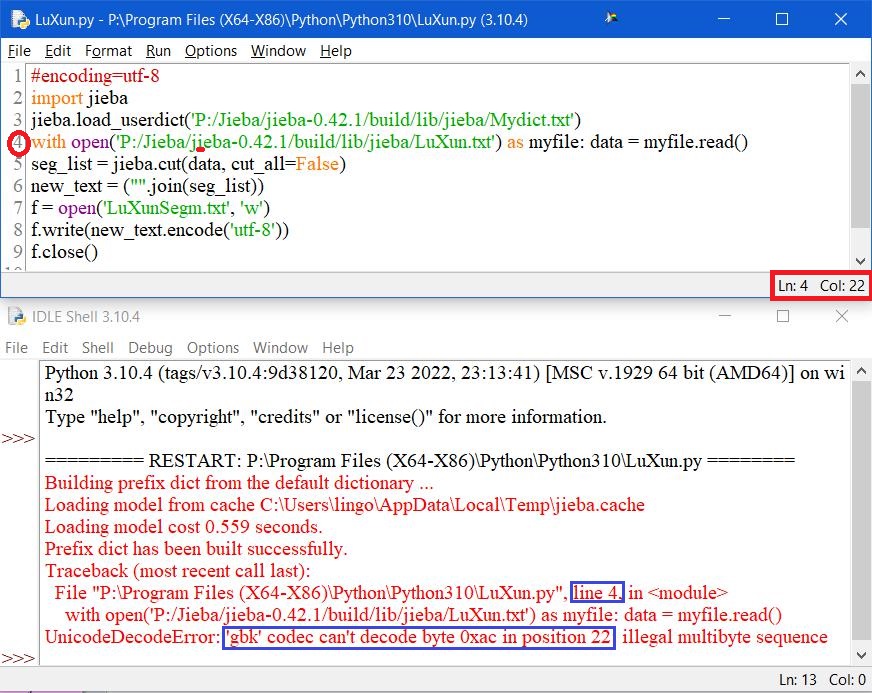Click 'illegal multibyte sequence' text in shell
Screen dimensions: 872x693
tap(725, 637)
